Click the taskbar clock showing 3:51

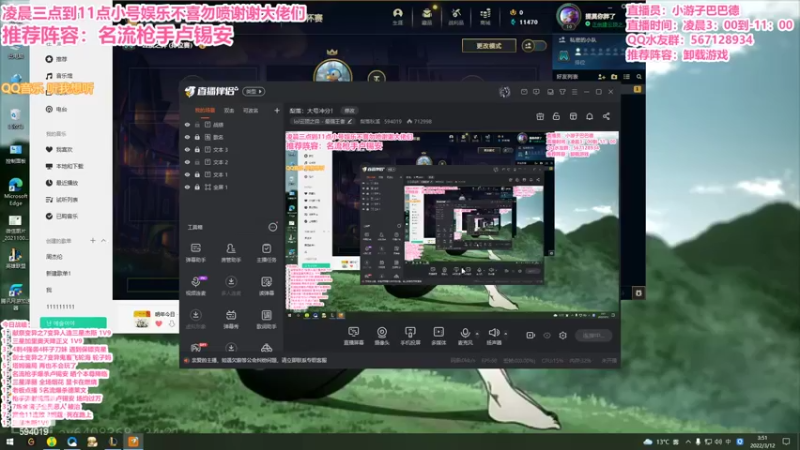(x=762, y=441)
